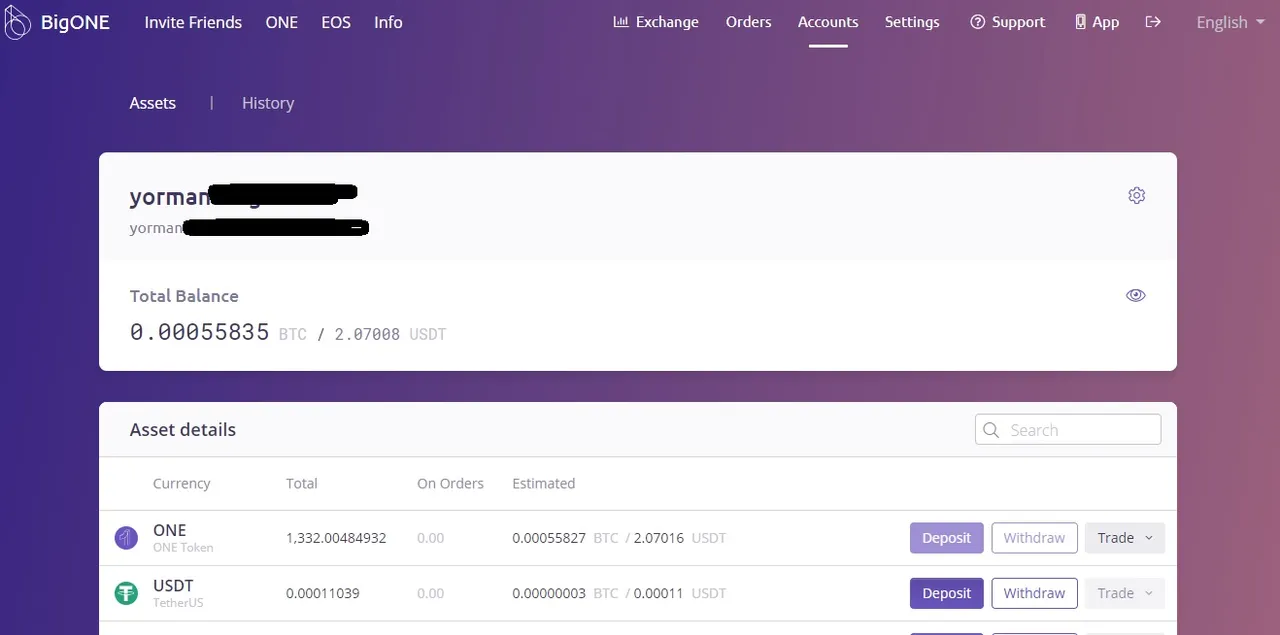Click the asset Search input field
Screen dimensions: 1280x635
1068,430
